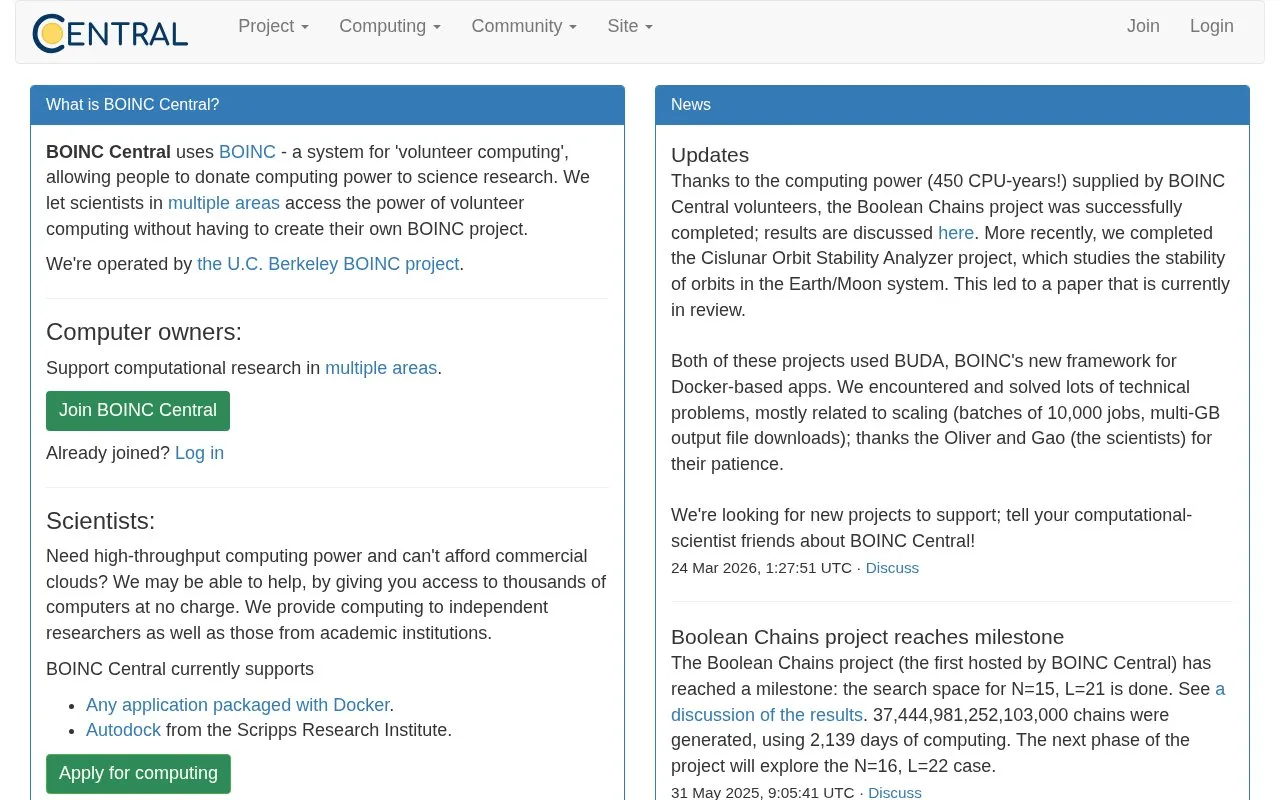
Task: Click Login in the navbar
Action: click(1212, 26)
